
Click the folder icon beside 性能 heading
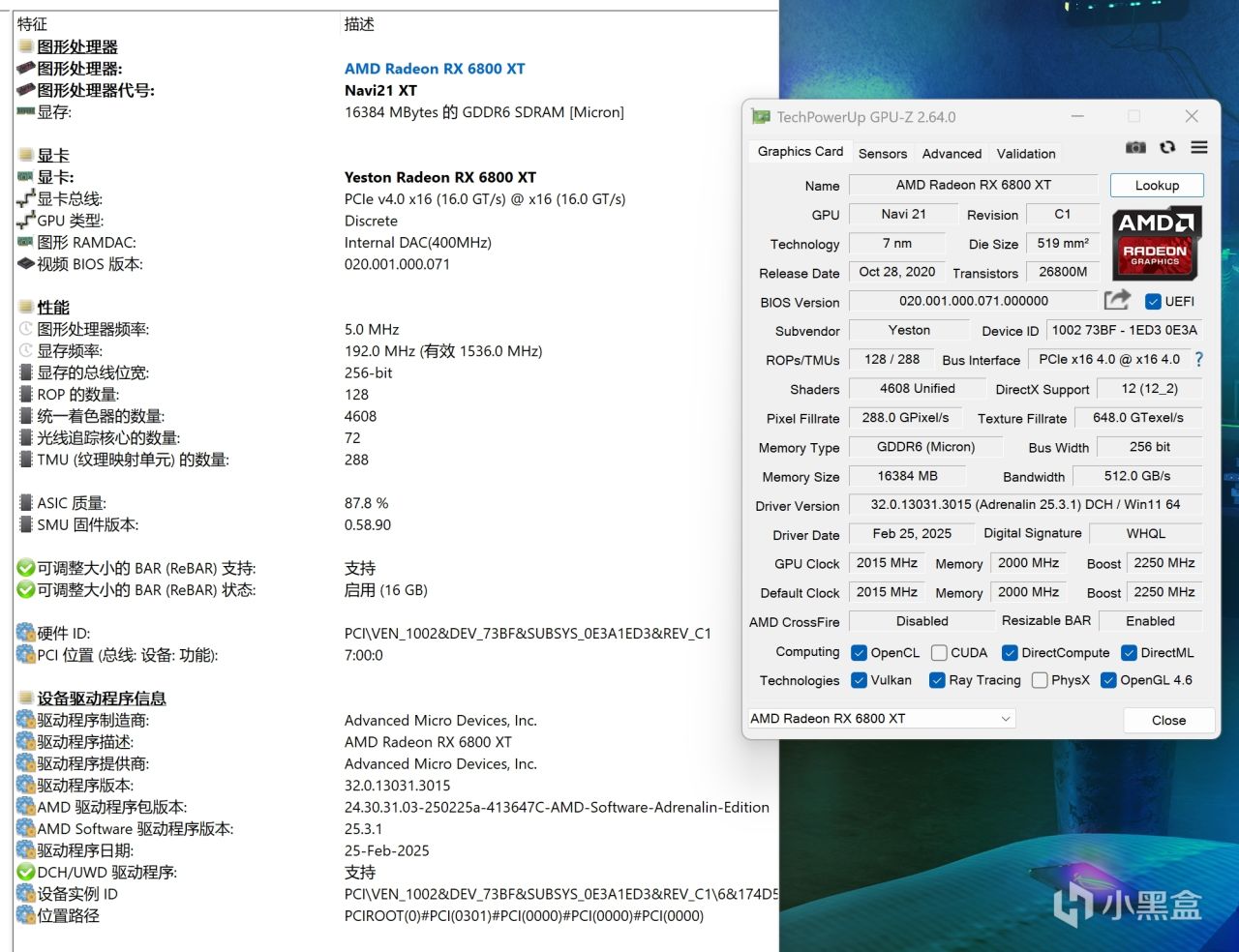pyautogui.click(x=26, y=307)
